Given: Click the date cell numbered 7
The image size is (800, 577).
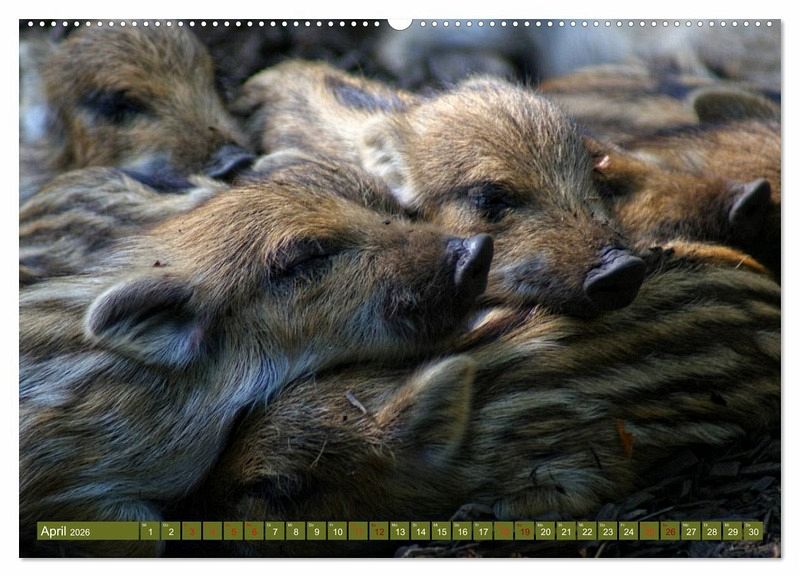Looking at the screenshot, I should pyautogui.click(x=275, y=531).
